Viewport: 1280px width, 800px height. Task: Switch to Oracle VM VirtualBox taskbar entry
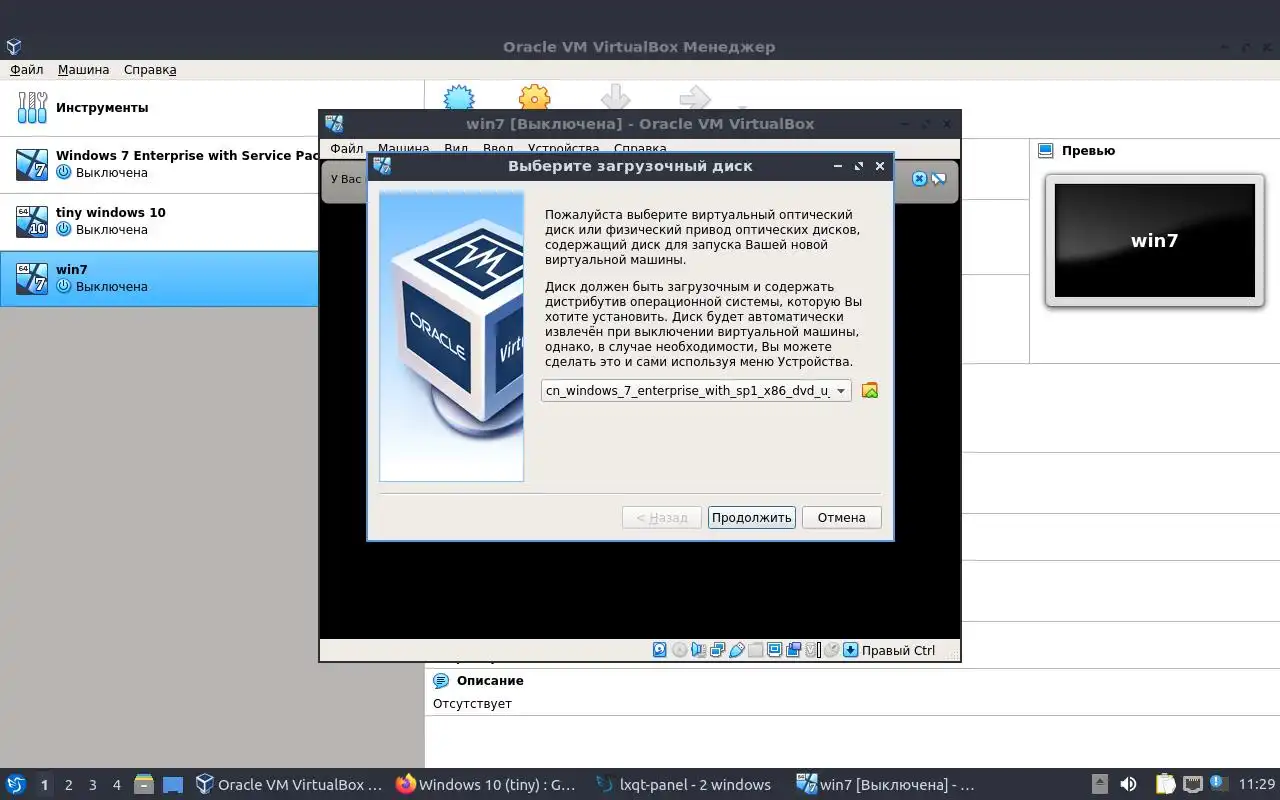(x=290, y=785)
